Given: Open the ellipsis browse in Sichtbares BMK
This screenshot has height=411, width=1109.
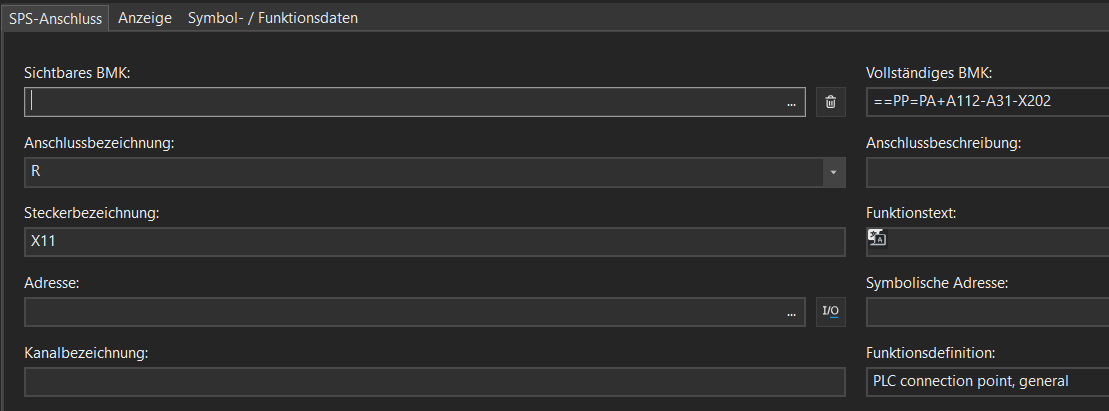Looking at the screenshot, I should (791, 103).
